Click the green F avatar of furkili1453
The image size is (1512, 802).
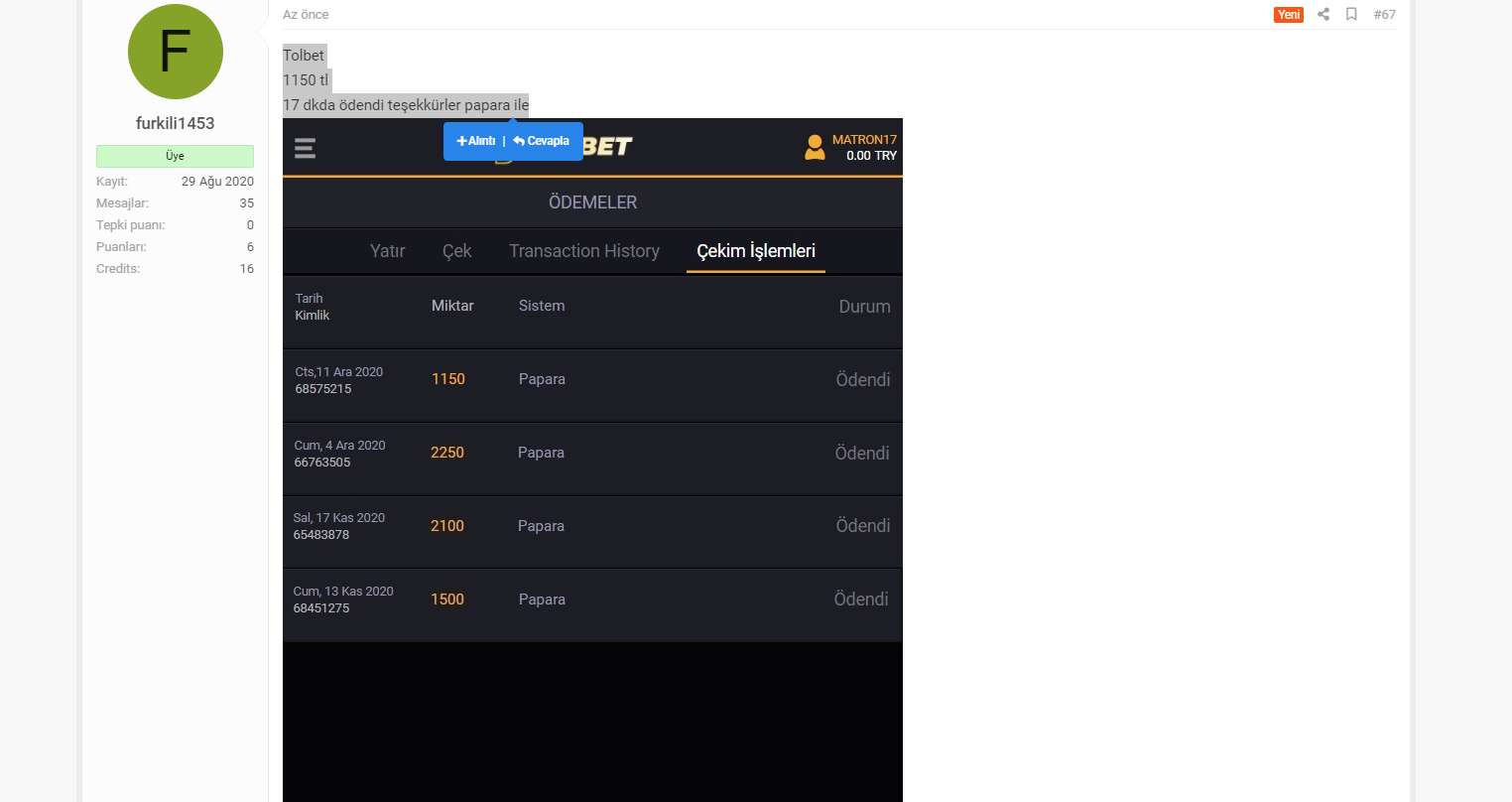pyautogui.click(x=176, y=52)
